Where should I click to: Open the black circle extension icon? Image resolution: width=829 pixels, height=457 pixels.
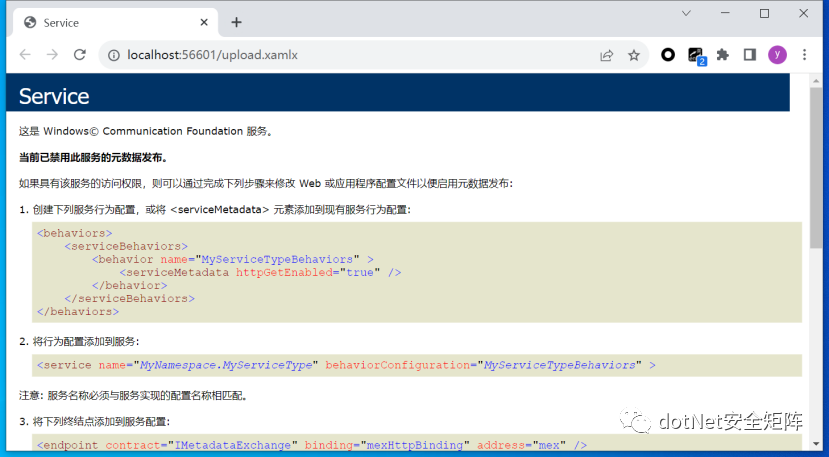coord(668,54)
